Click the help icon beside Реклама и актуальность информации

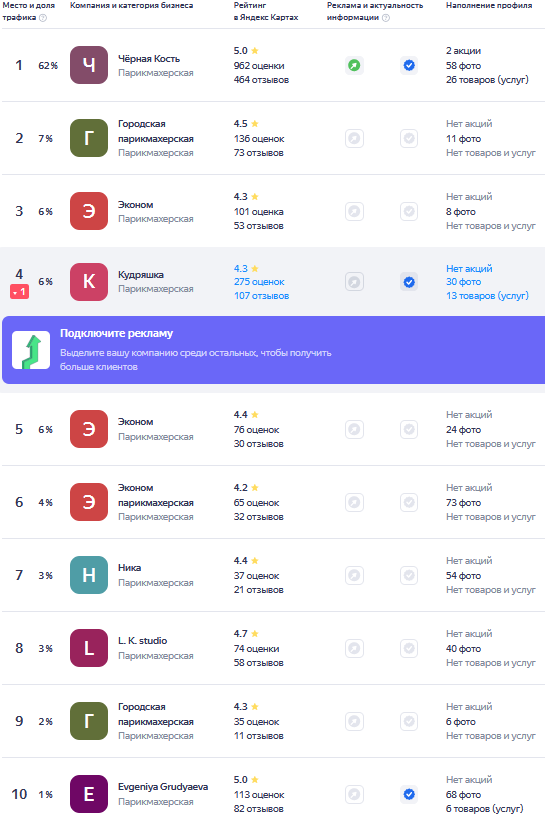pyautogui.click(x=386, y=18)
